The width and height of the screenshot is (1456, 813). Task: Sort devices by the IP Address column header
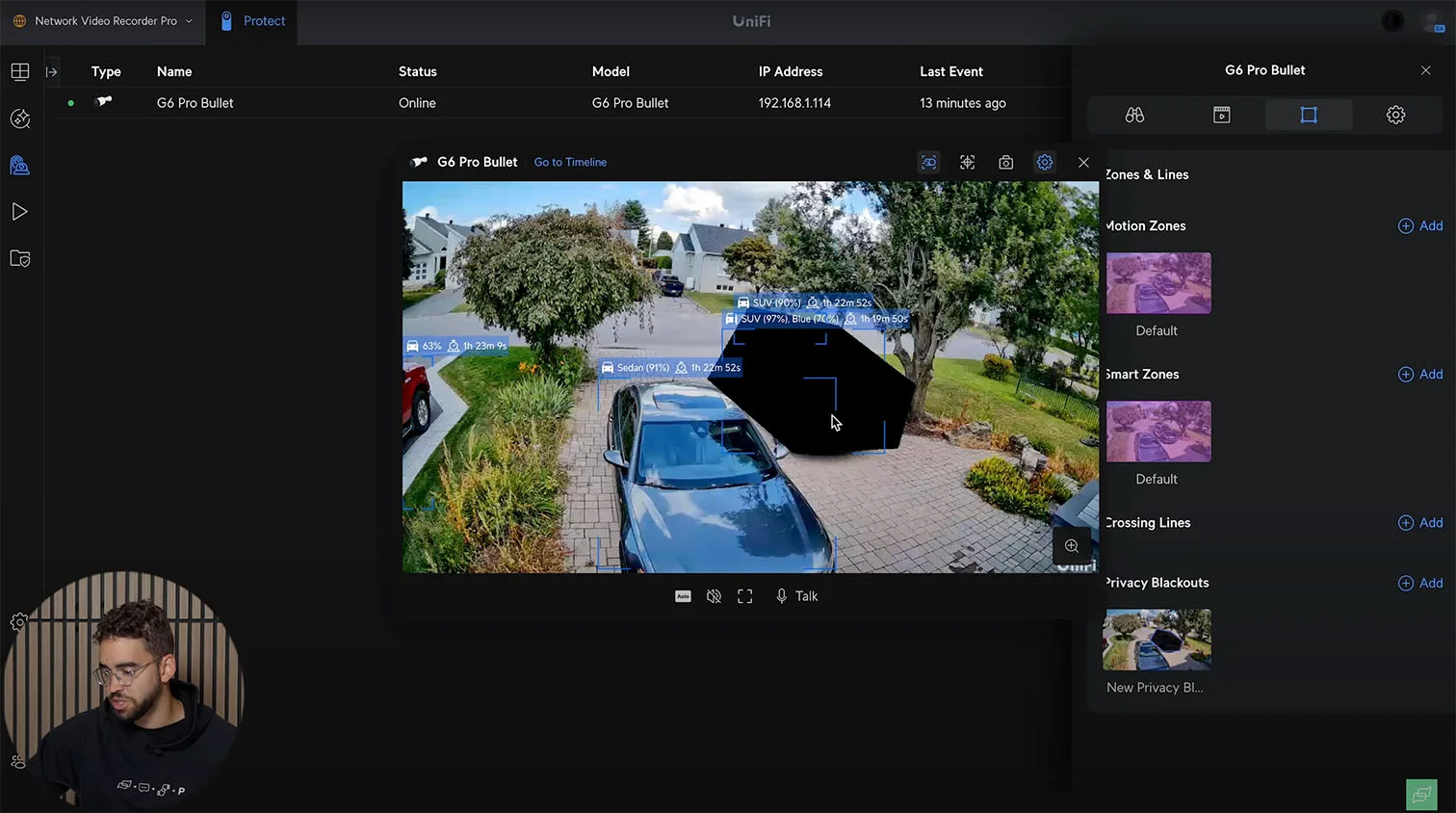[791, 71]
